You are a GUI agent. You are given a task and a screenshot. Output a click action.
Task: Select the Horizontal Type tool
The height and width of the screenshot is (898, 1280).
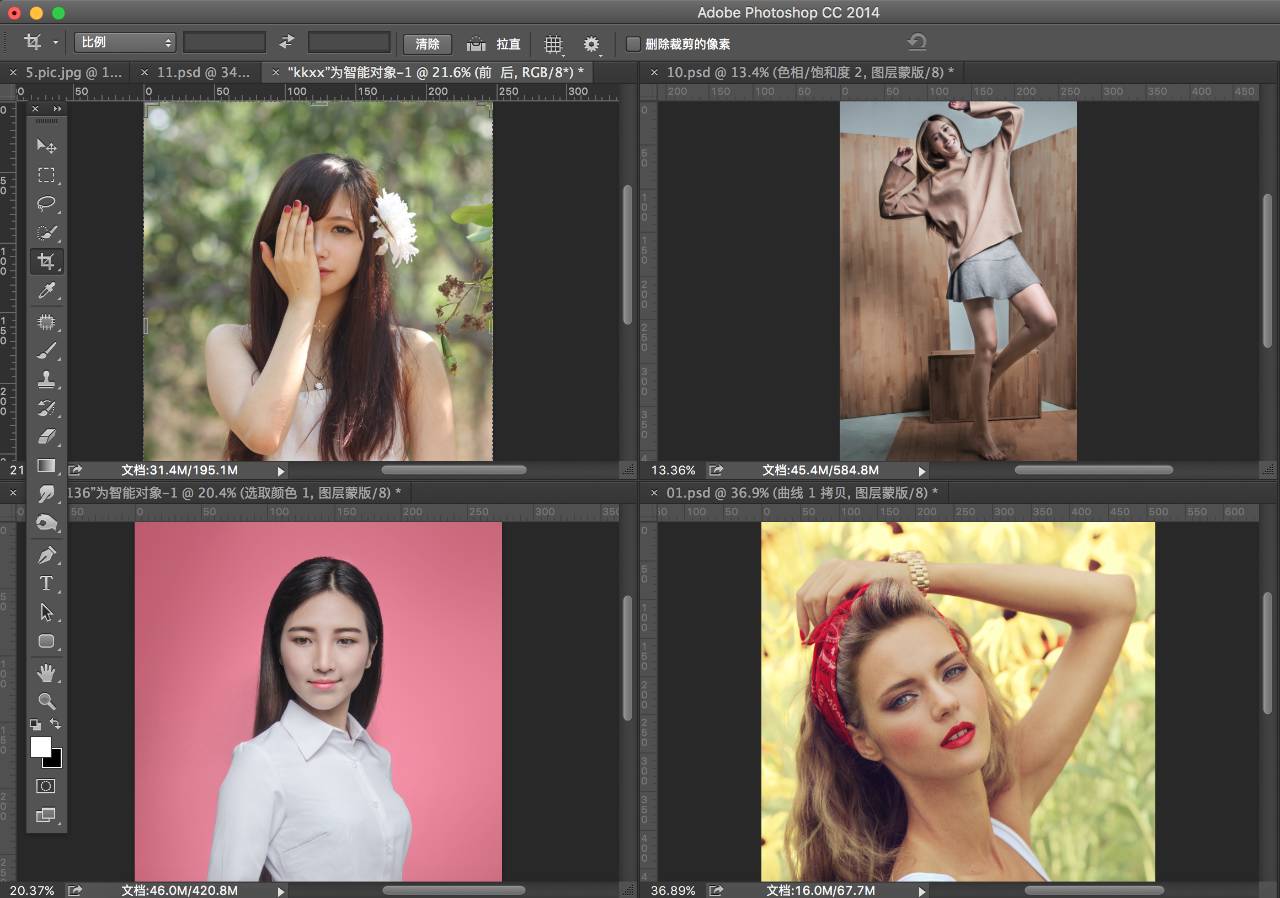pos(46,584)
